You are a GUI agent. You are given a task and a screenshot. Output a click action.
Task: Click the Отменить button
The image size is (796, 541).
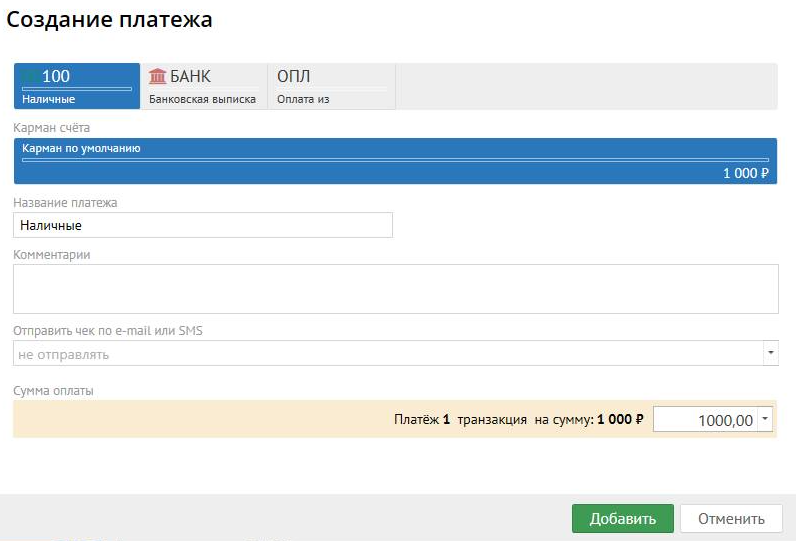pos(731,519)
